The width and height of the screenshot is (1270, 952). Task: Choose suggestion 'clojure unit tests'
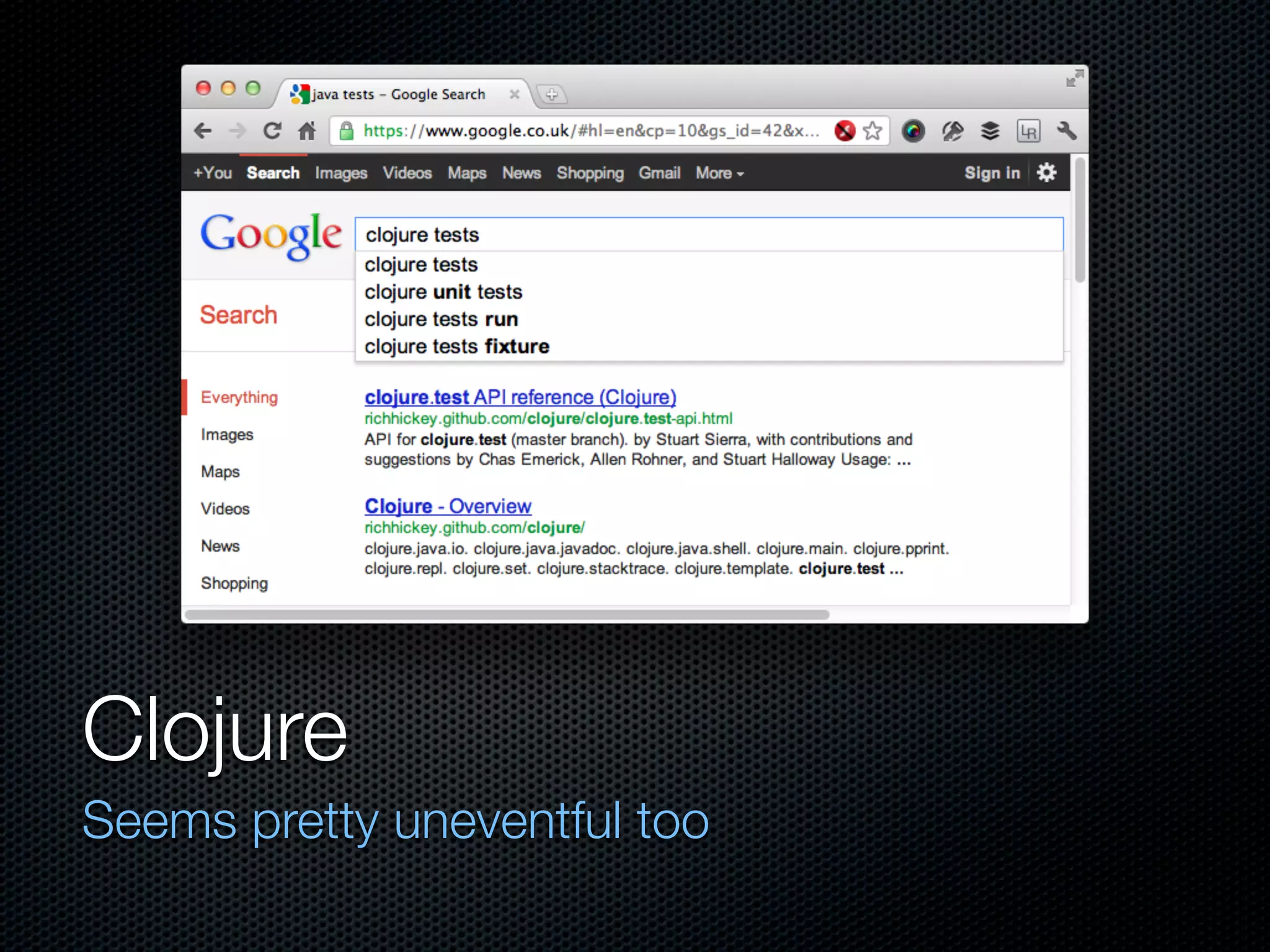pos(709,292)
